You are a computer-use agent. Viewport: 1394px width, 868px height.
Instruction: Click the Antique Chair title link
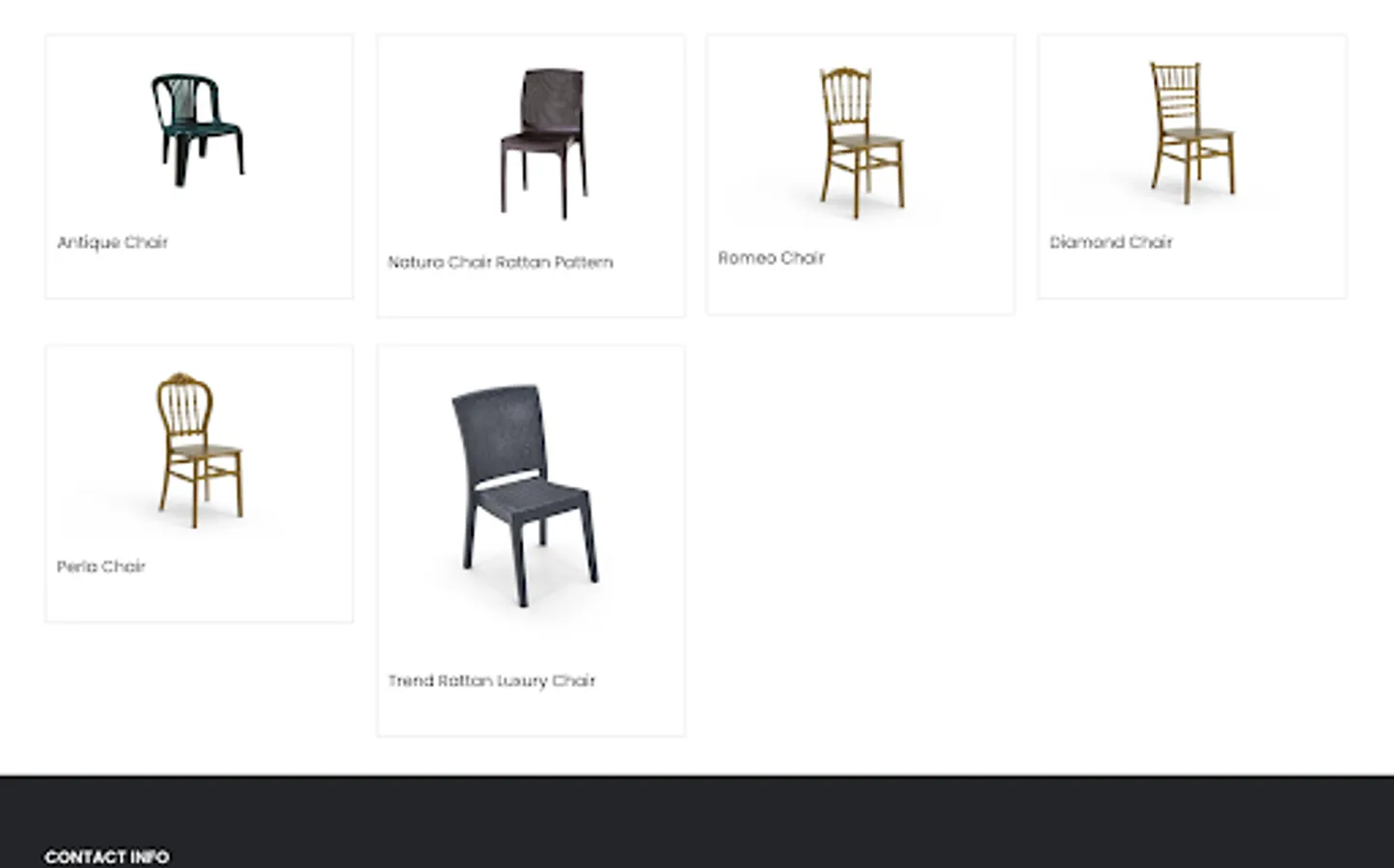pos(112,242)
